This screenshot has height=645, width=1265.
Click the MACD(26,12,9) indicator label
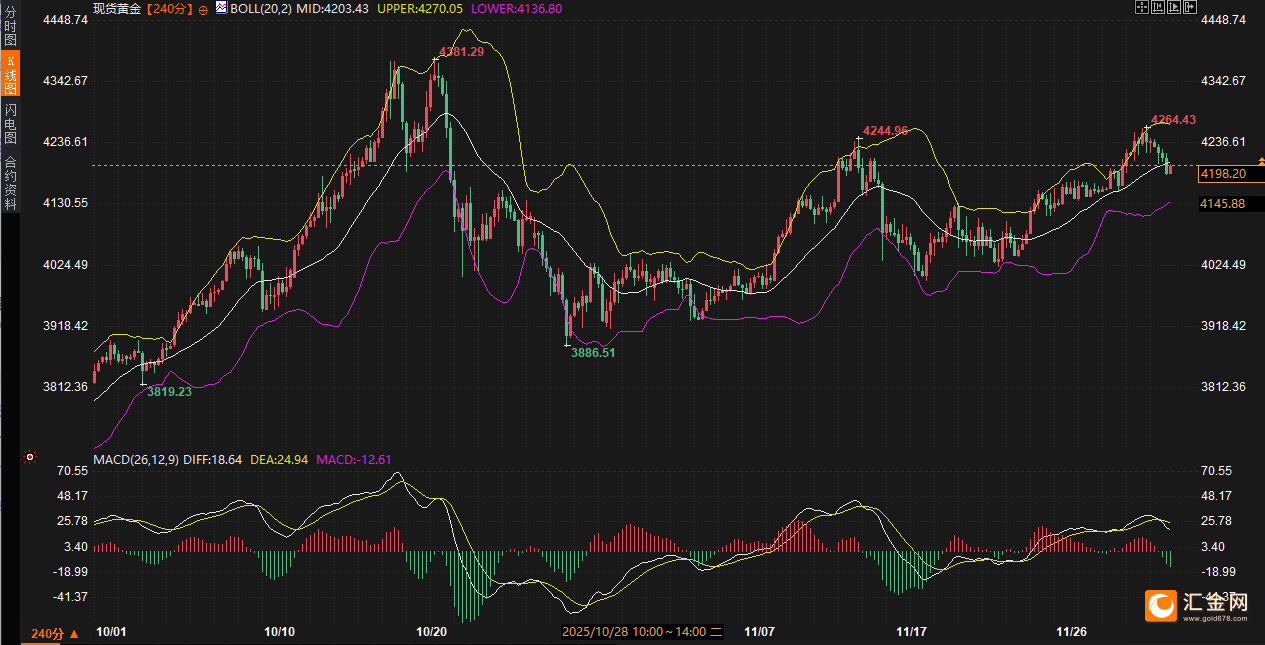pos(137,460)
